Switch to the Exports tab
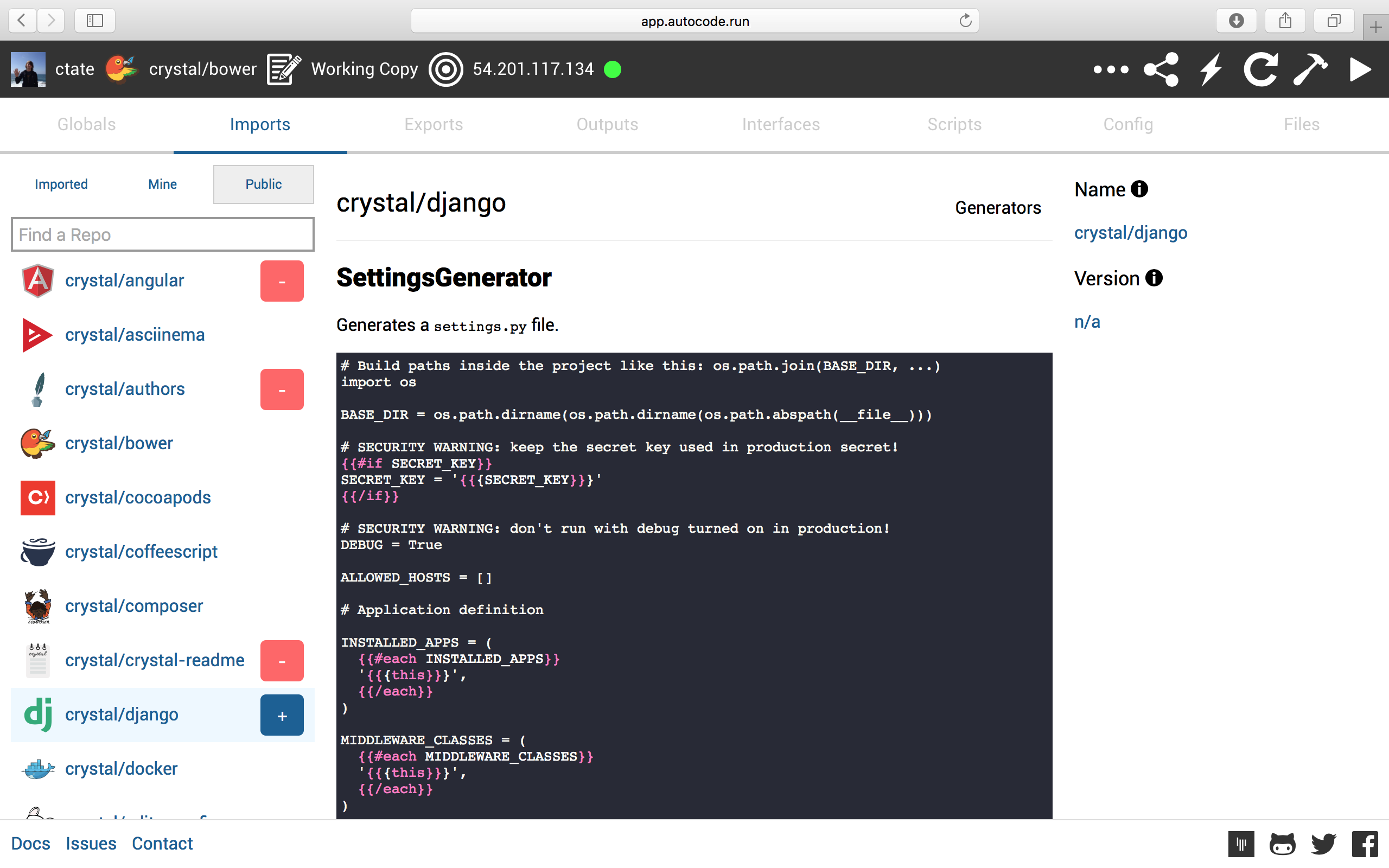This screenshot has height=868, width=1389. (x=434, y=124)
